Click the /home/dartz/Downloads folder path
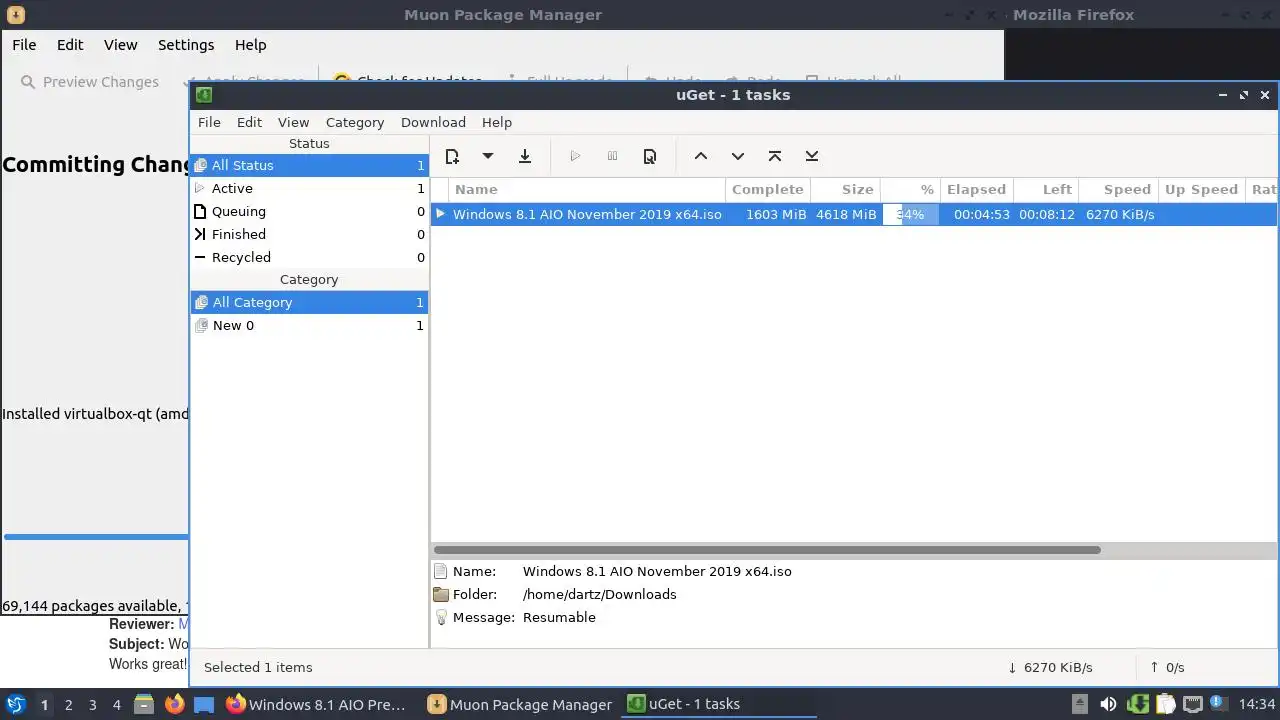 [599, 594]
